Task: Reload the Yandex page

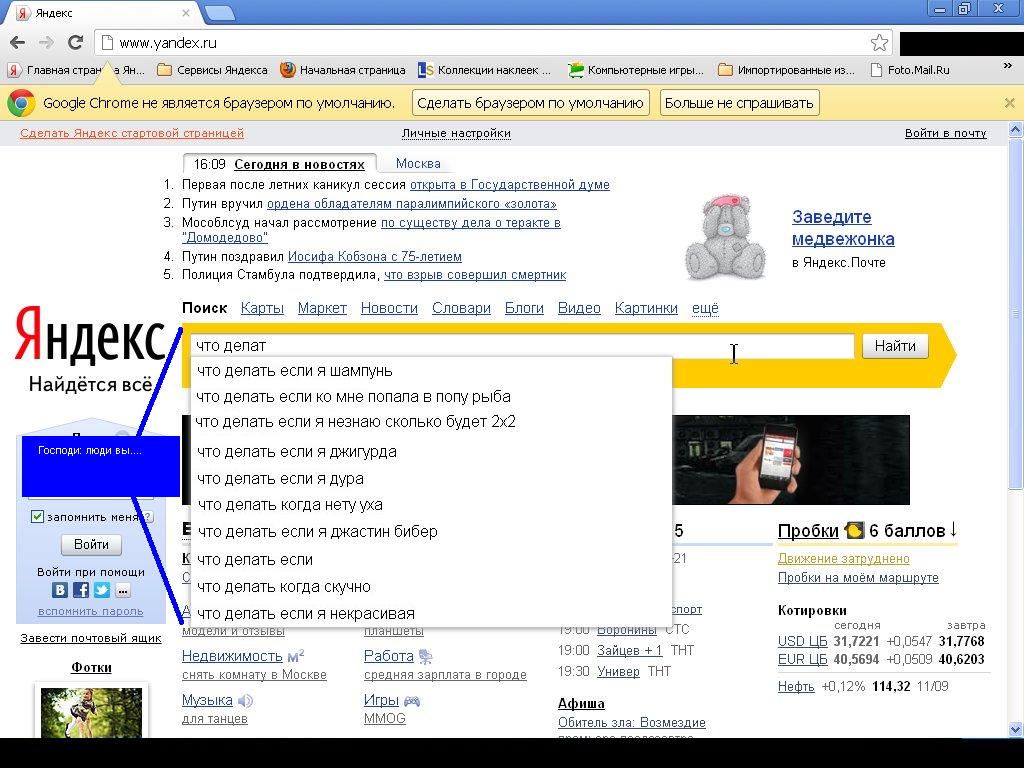Action: click(76, 43)
